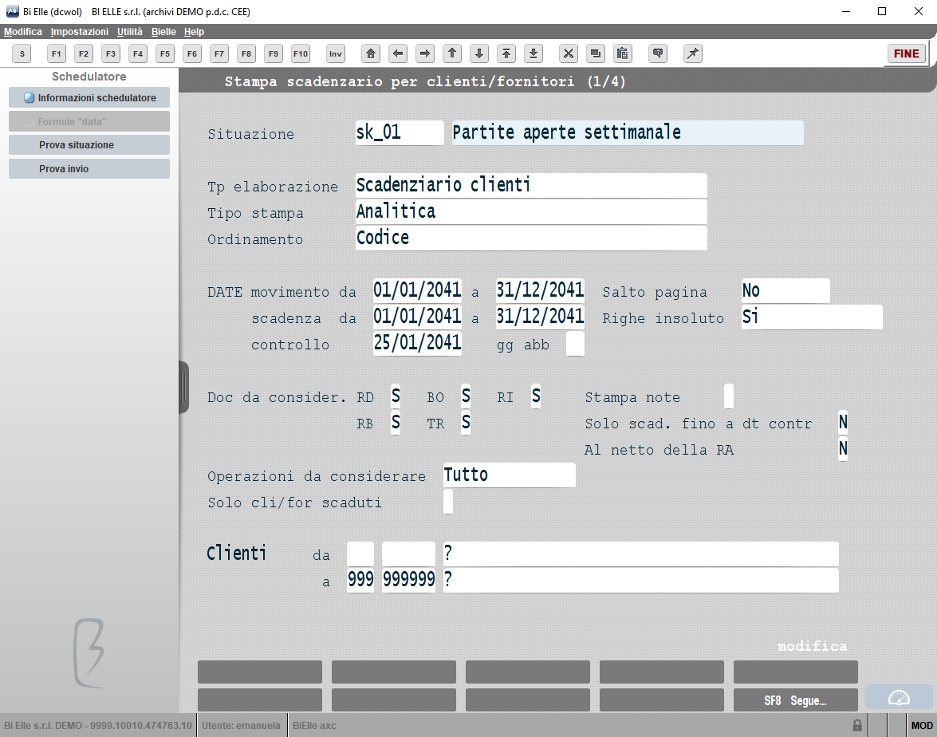Click the F10 function key button
937x737 pixels.
(301, 54)
